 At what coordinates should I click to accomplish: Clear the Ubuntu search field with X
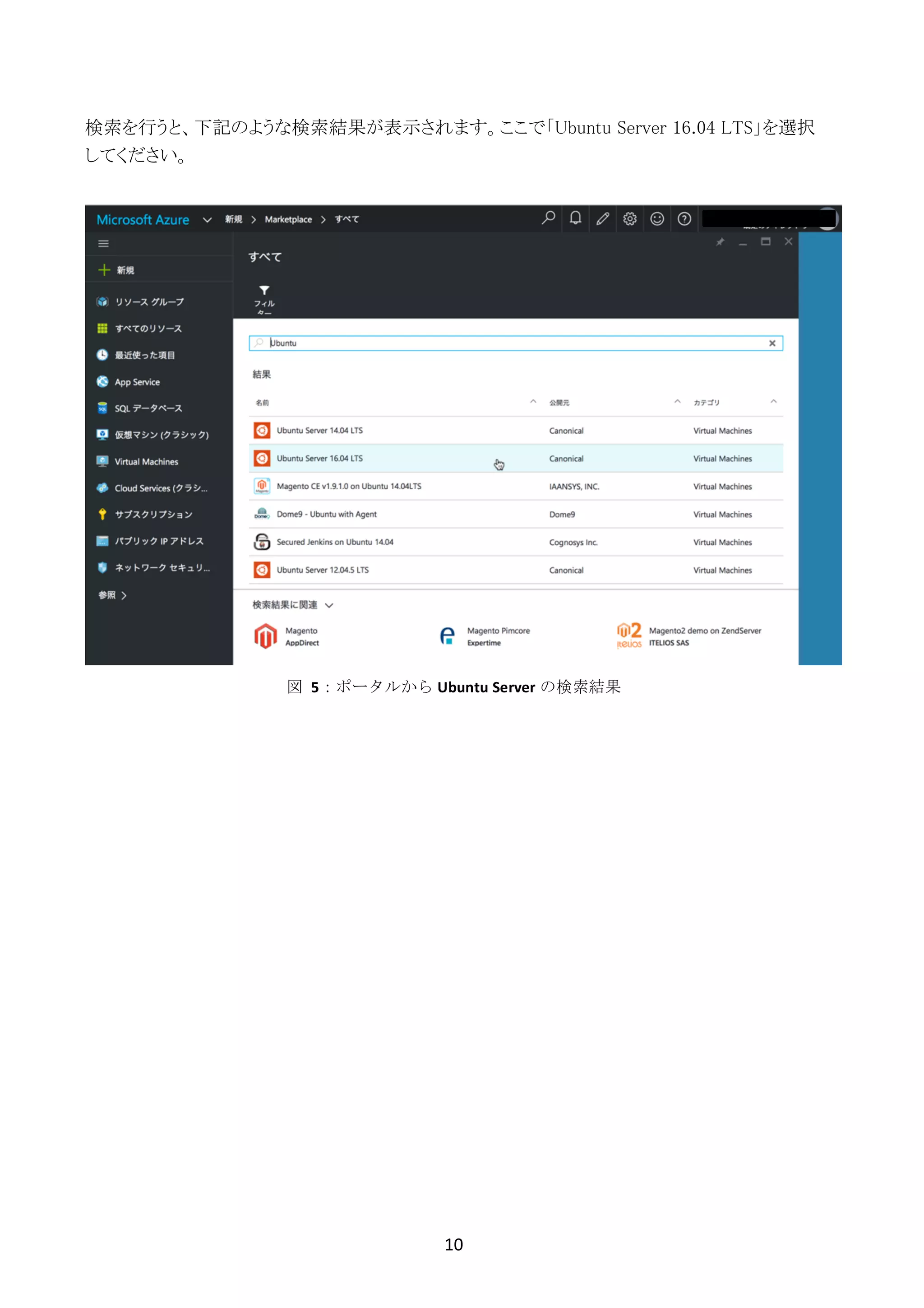pos(772,343)
